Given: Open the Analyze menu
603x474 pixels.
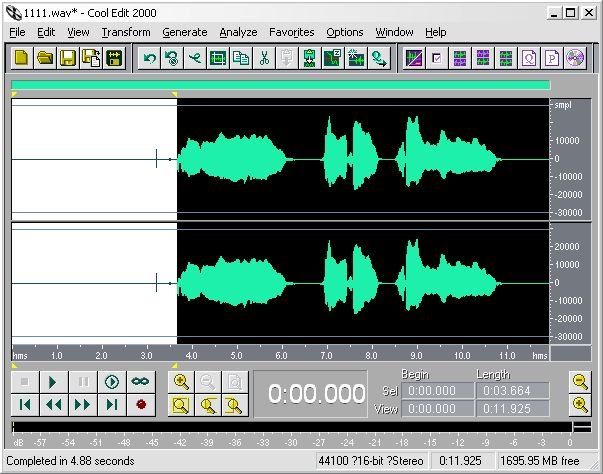Looking at the screenshot, I should coord(238,32).
